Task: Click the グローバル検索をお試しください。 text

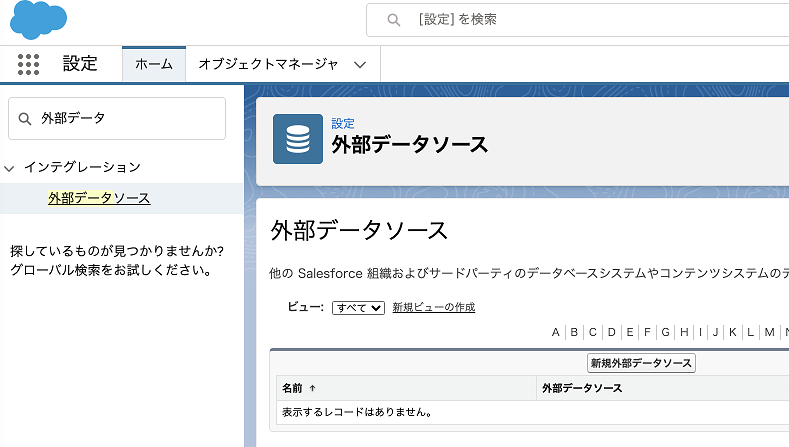Action: coord(111,270)
